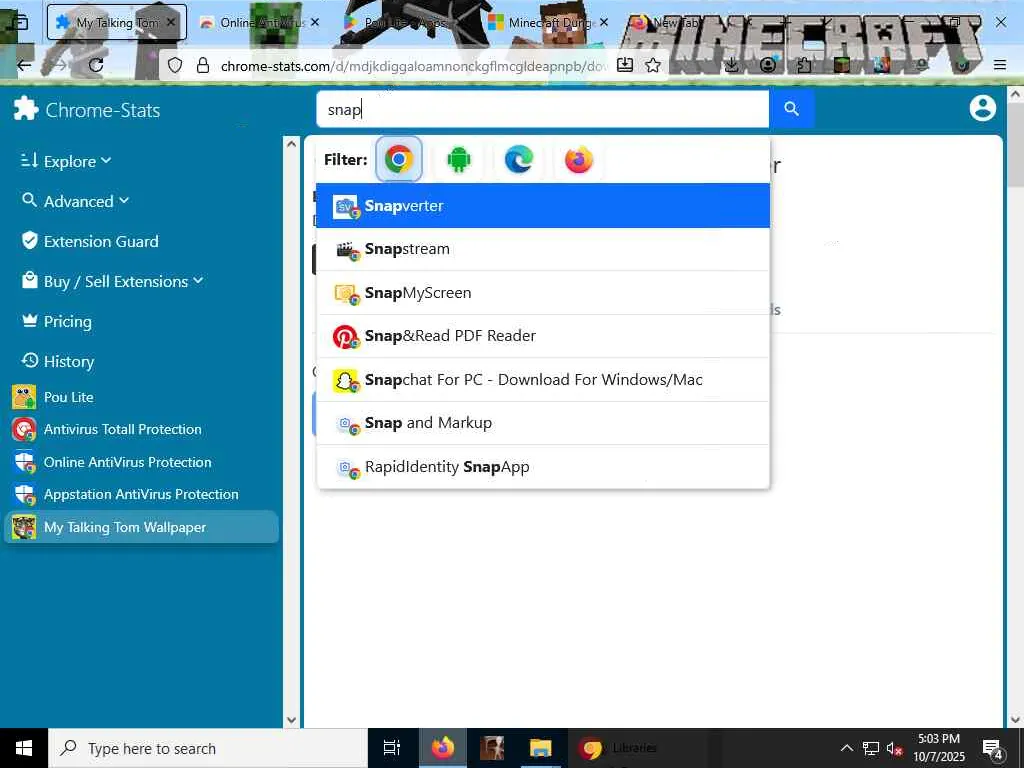Image resolution: width=1024 pixels, height=768 pixels.
Task: Click page scrollbar up arrow
Action: click(x=1015, y=95)
